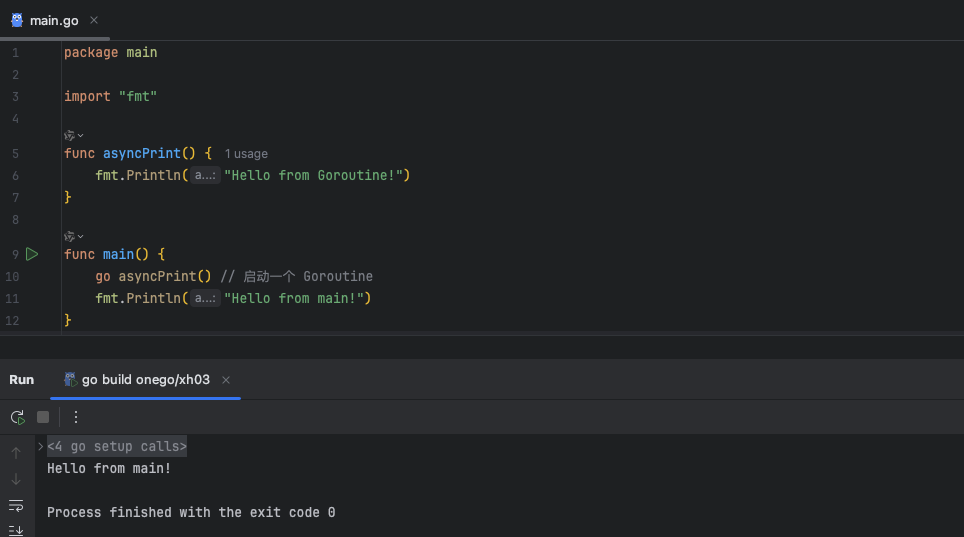Click parameter hint on Goroutine Println
Image resolution: width=964 pixels, height=537 pixels.
(205, 175)
